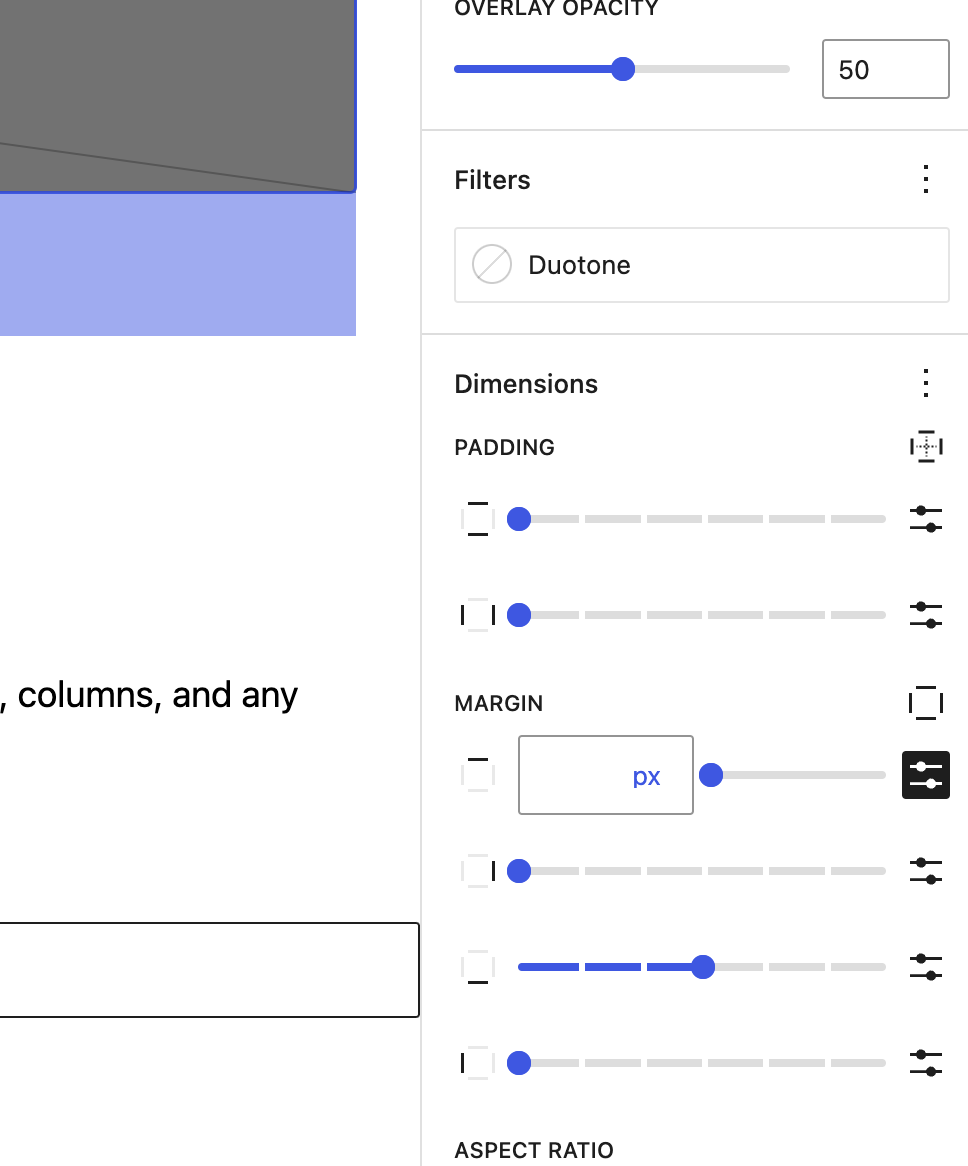This screenshot has height=1166, width=968.
Task: Click the top margin side indicator icon
Action: click(x=477, y=775)
